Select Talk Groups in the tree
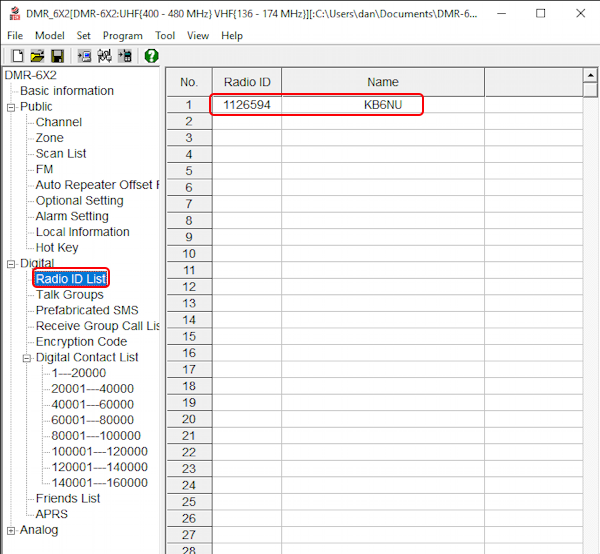The height and width of the screenshot is (554, 600). 69,295
